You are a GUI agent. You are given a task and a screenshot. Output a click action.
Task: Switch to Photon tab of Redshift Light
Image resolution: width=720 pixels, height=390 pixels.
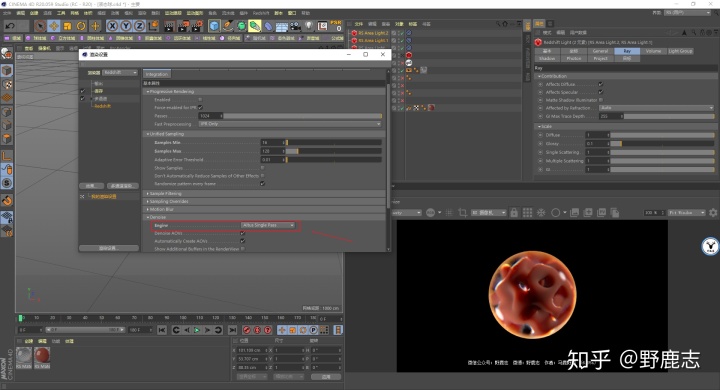574,58
